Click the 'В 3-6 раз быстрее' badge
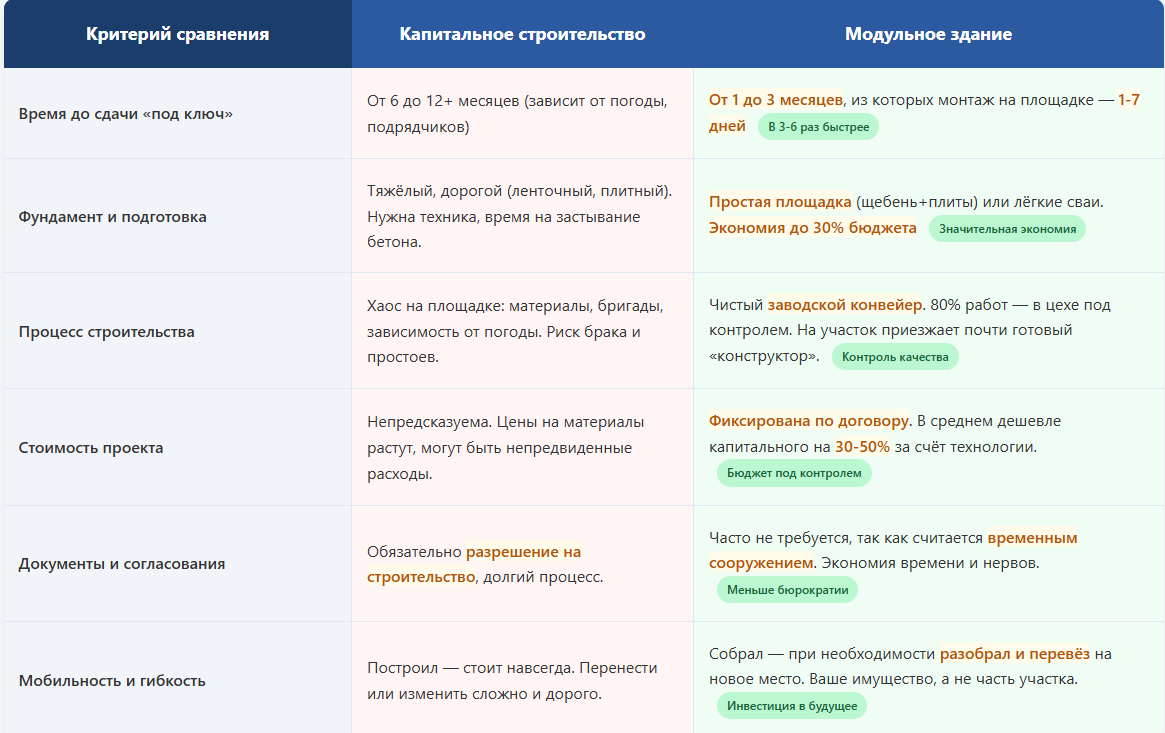 click(818, 127)
